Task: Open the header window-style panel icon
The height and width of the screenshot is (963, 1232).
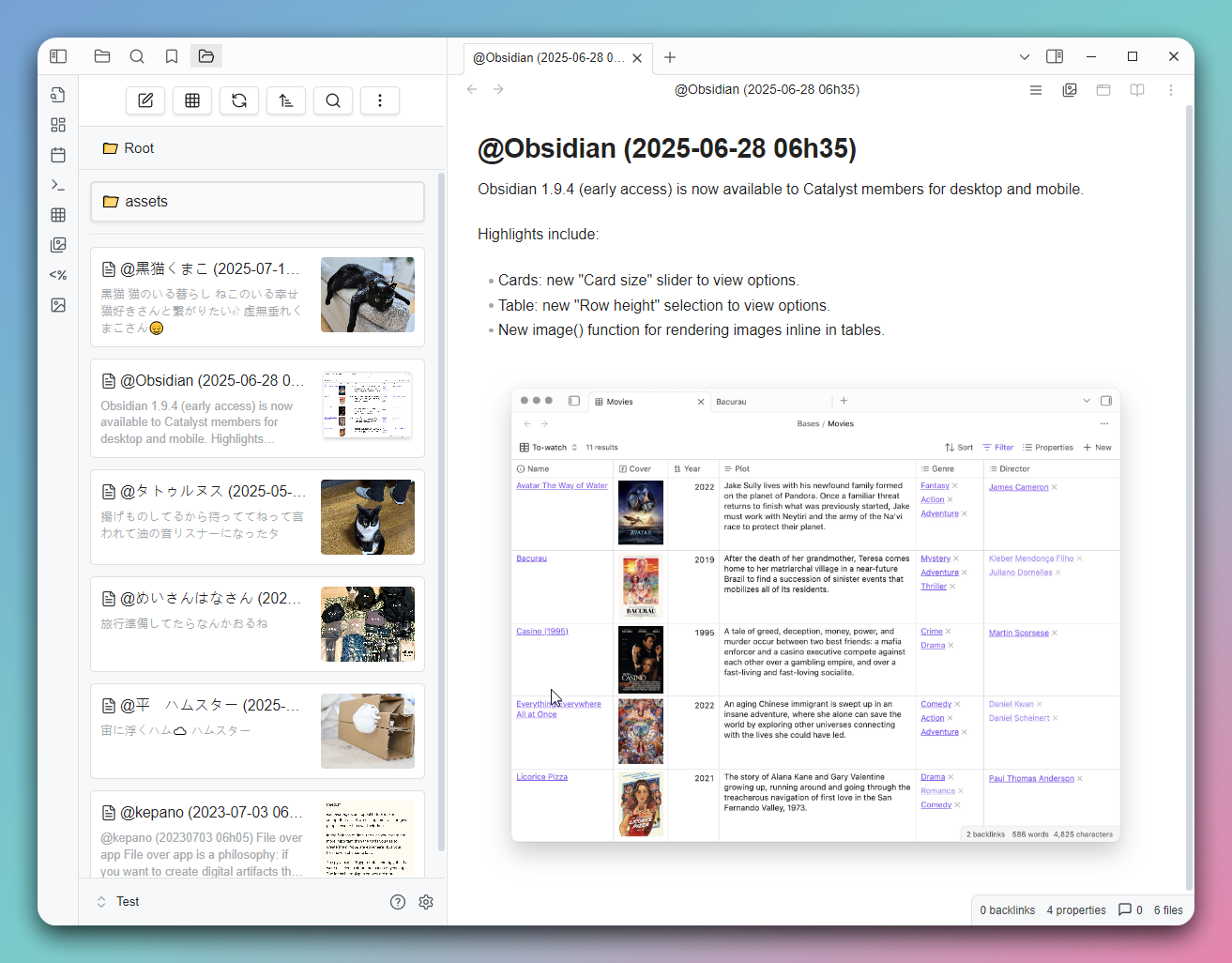Action: tap(1103, 90)
